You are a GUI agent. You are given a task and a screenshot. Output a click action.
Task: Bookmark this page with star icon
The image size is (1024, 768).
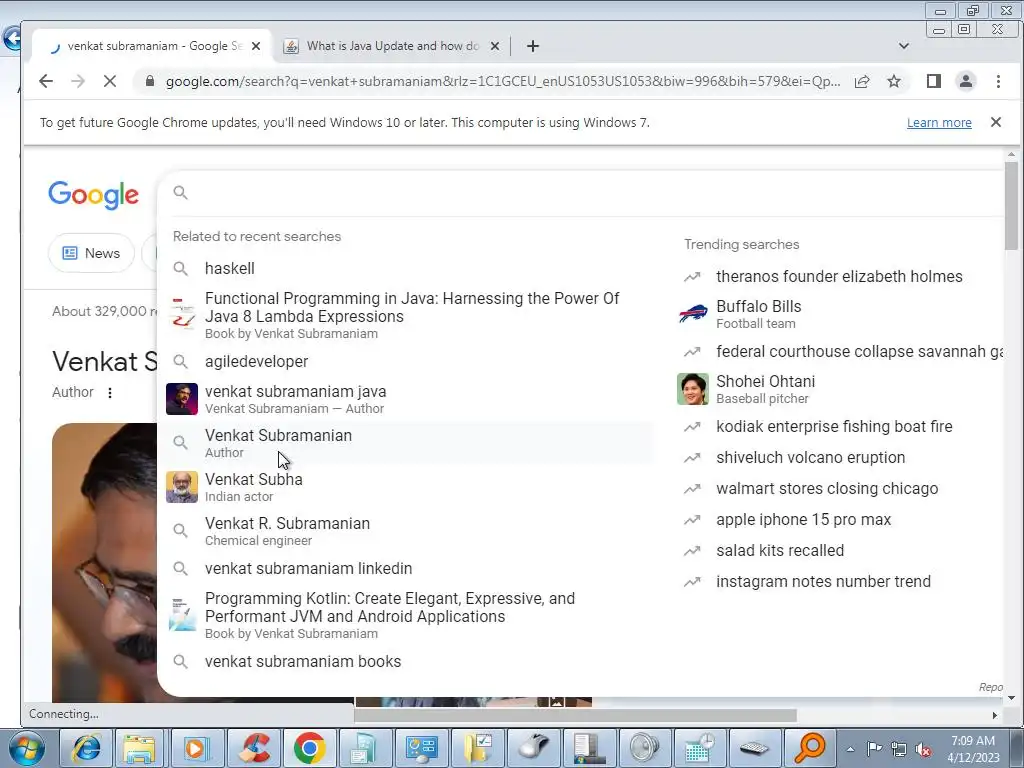coord(894,81)
